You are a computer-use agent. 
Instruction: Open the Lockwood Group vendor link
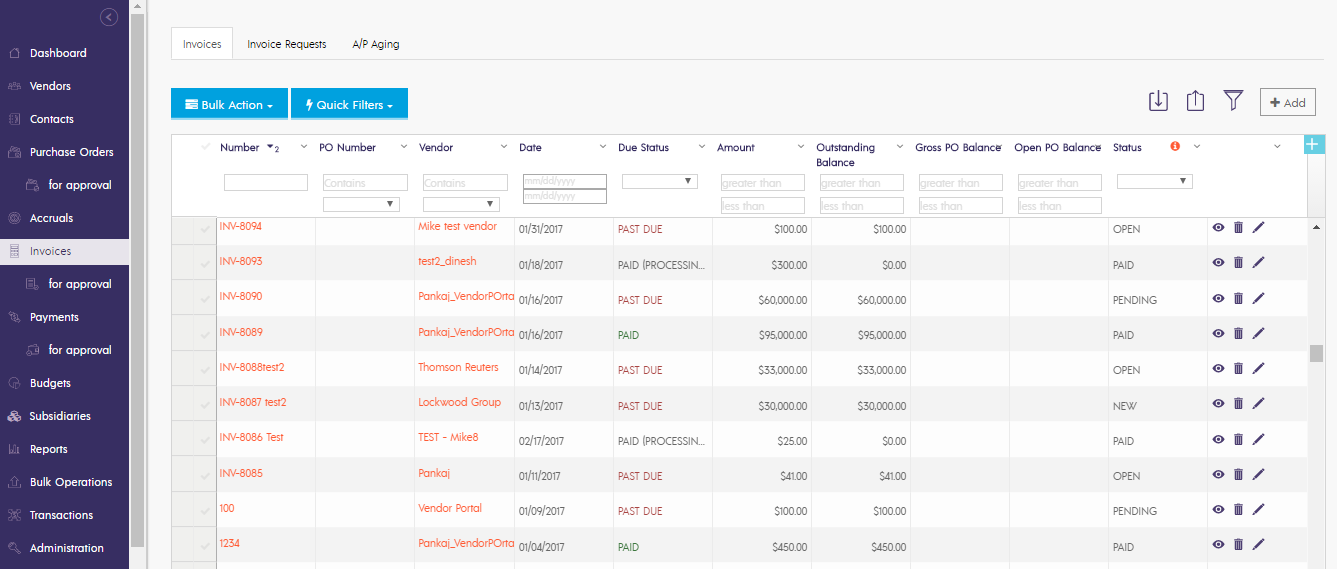coord(459,402)
